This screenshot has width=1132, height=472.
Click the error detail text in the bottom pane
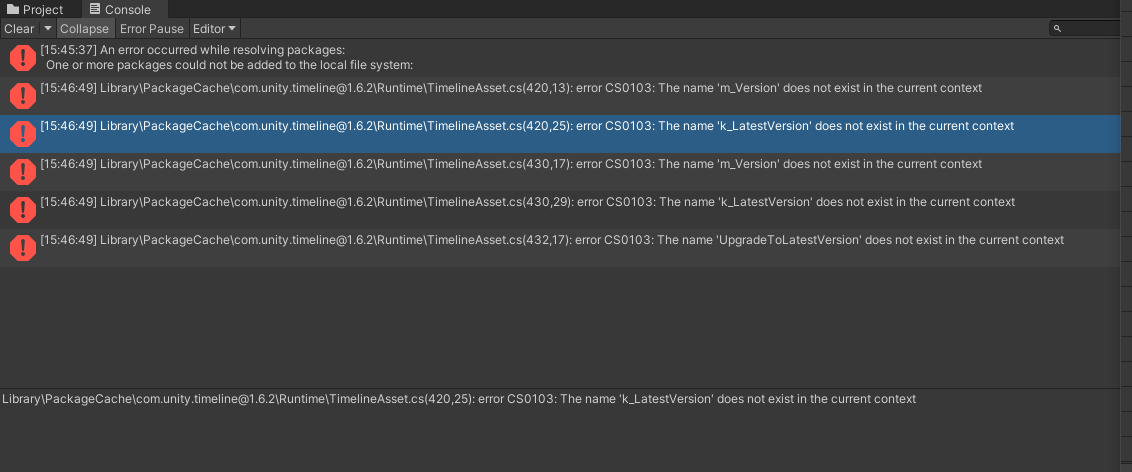coord(458,399)
